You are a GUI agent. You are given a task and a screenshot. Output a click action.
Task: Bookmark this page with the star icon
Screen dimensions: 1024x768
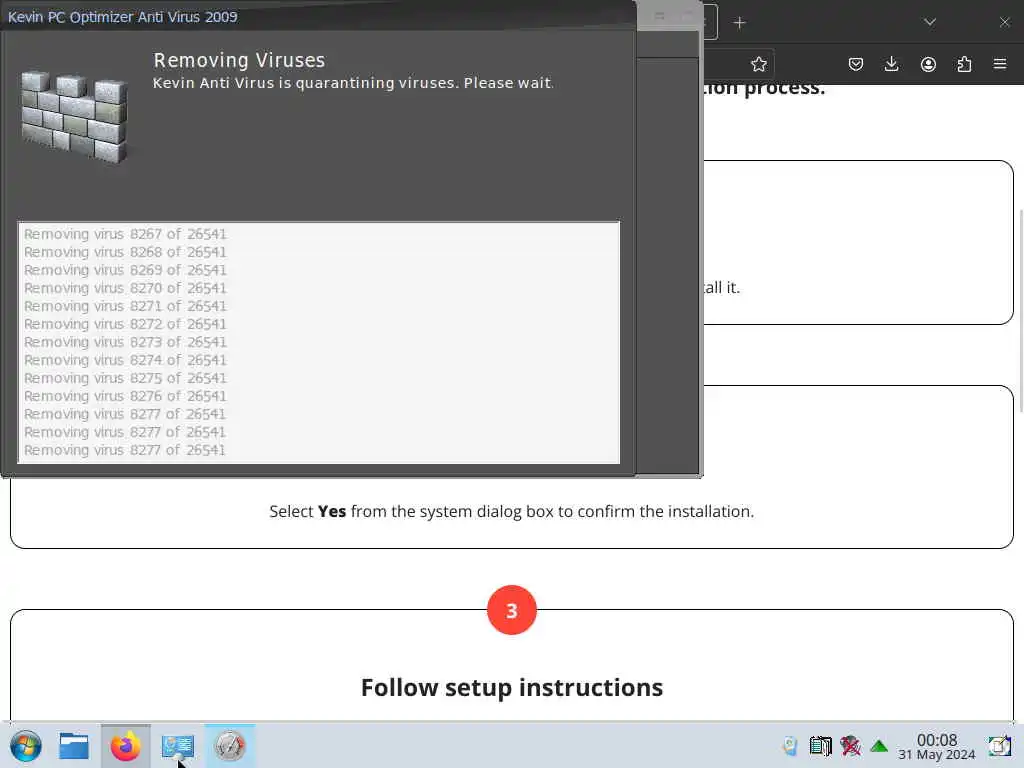click(758, 64)
